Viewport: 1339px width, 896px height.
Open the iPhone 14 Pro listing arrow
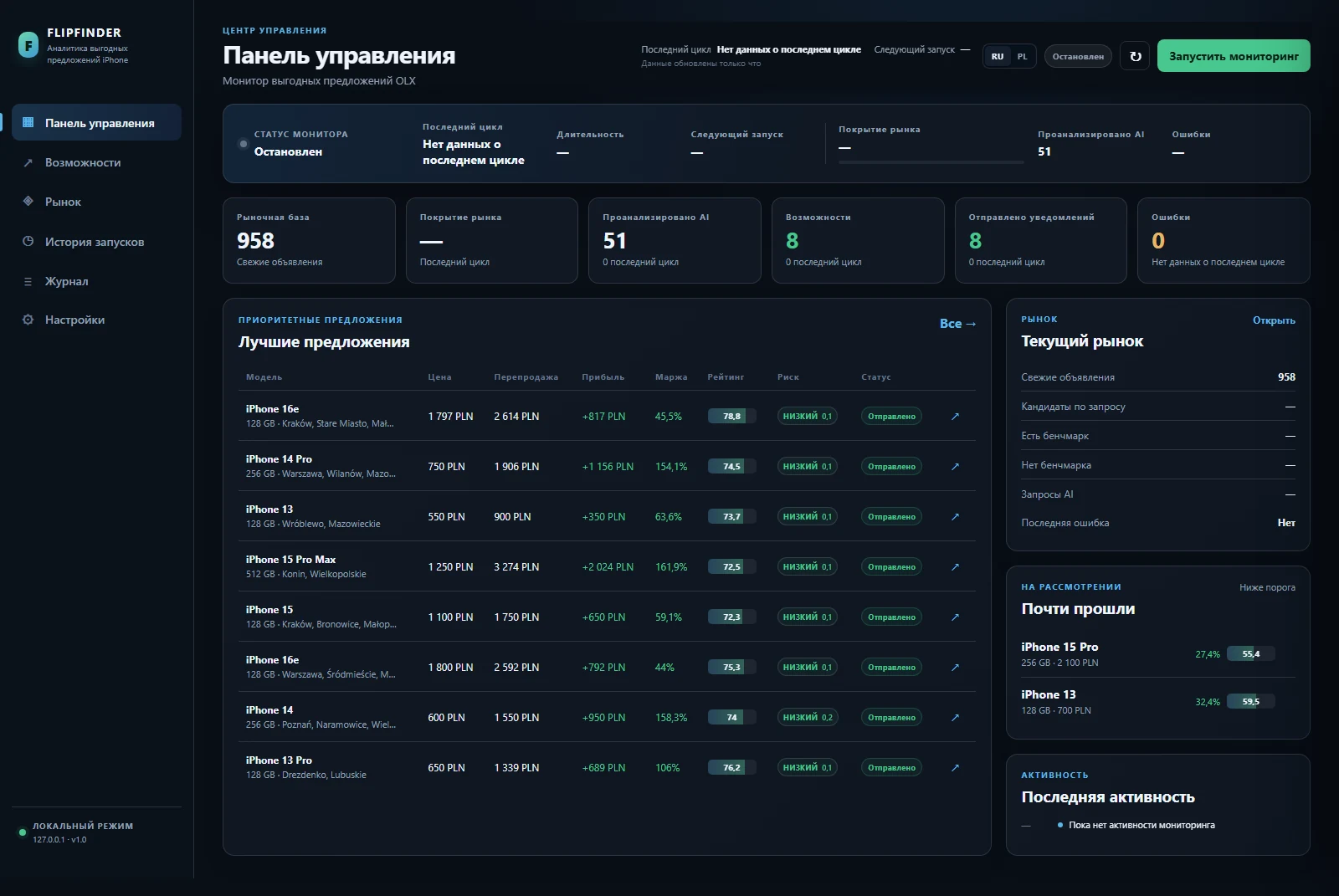tap(955, 466)
